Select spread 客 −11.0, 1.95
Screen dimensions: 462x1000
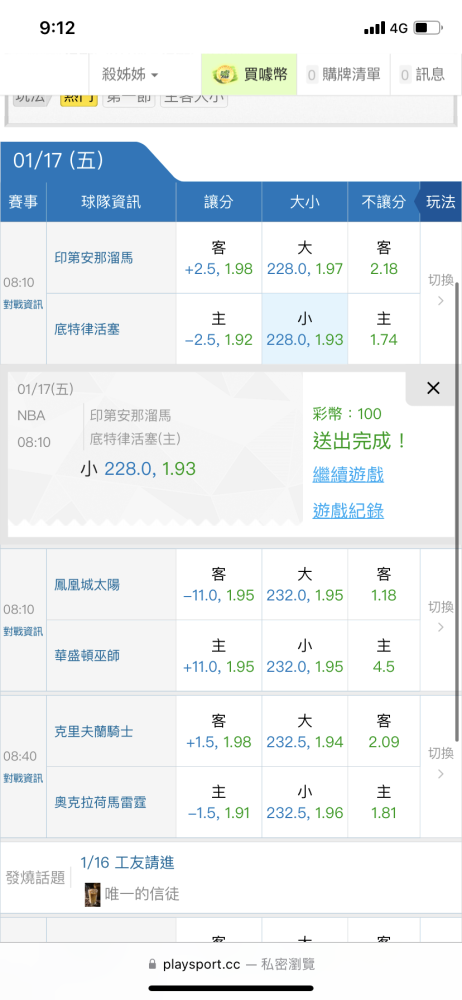pyautogui.click(x=219, y=584)
